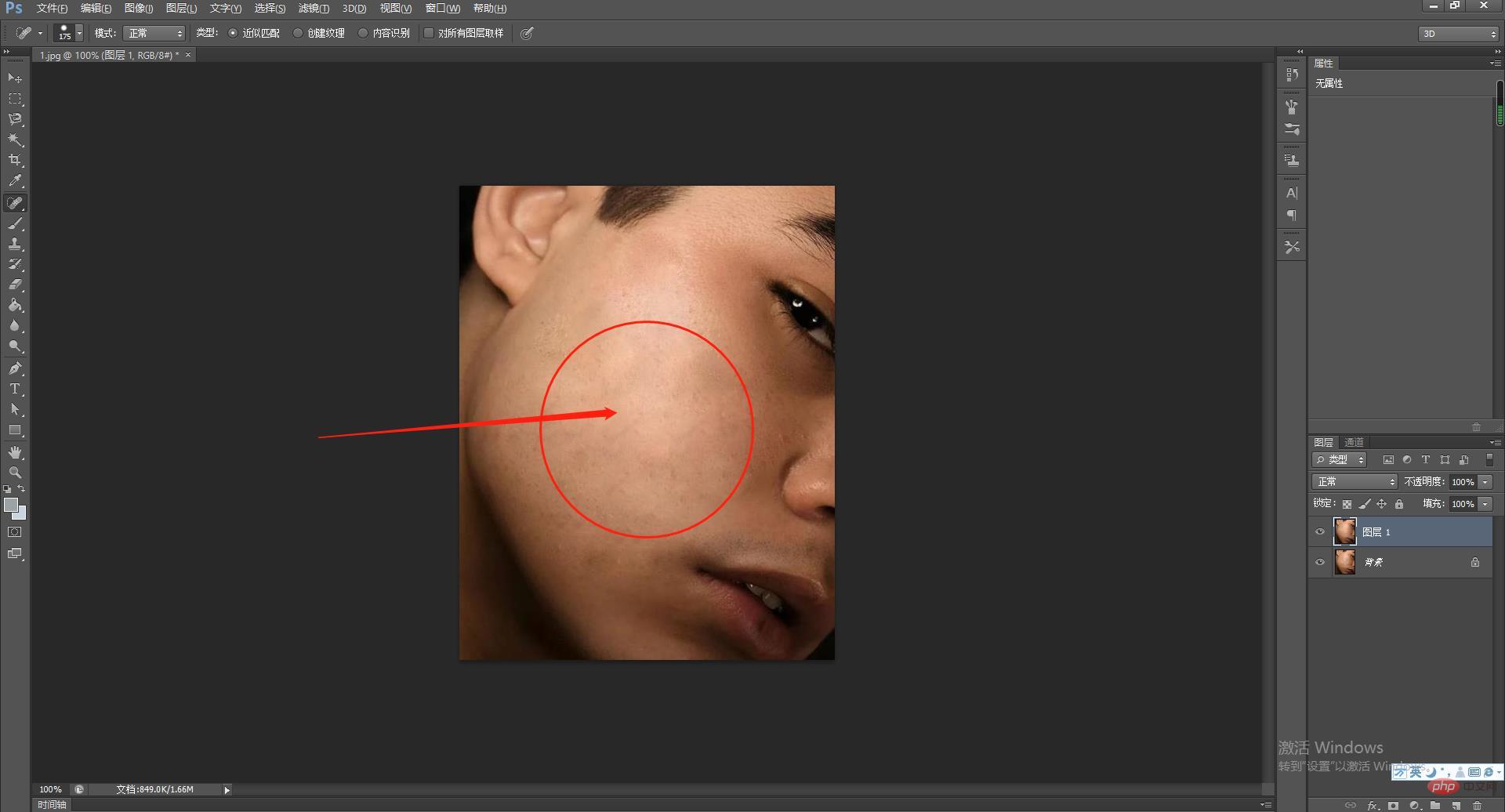
Task: Select the Path Selection tool
Action: click(15, 409)
